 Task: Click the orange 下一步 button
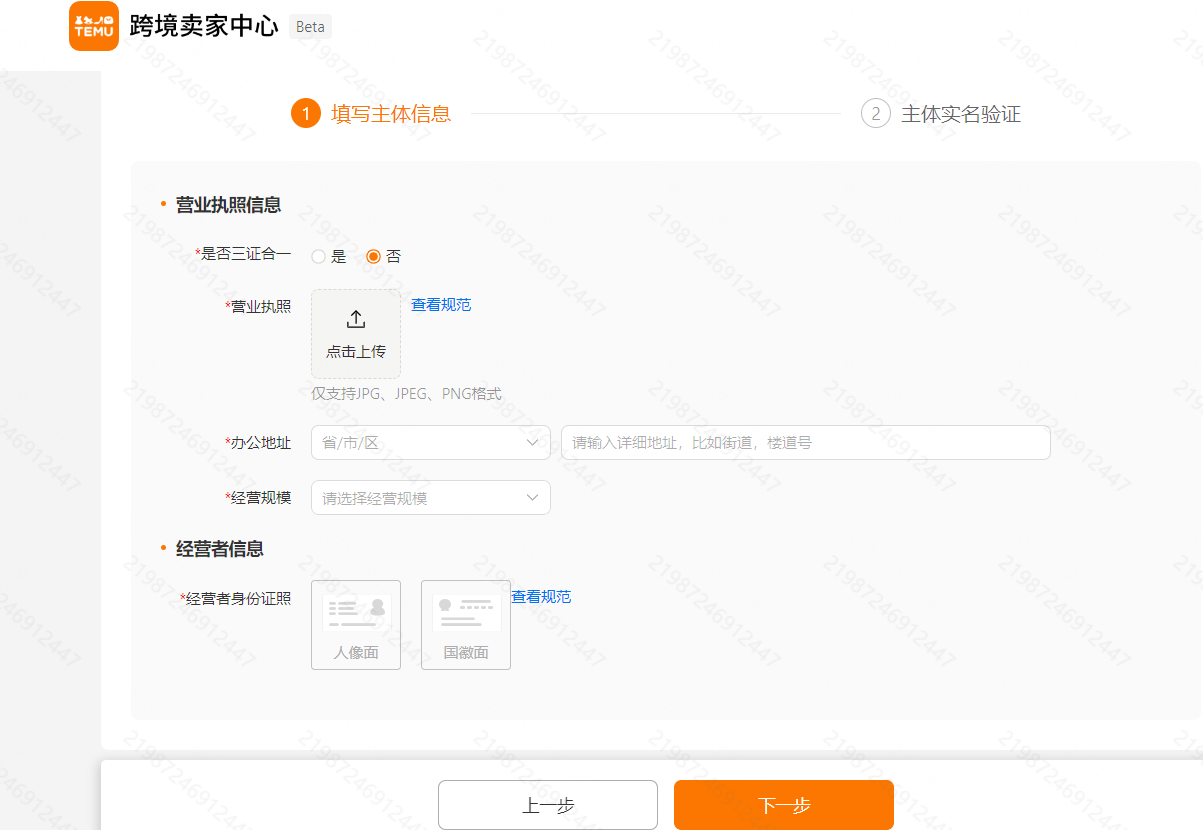783,804
